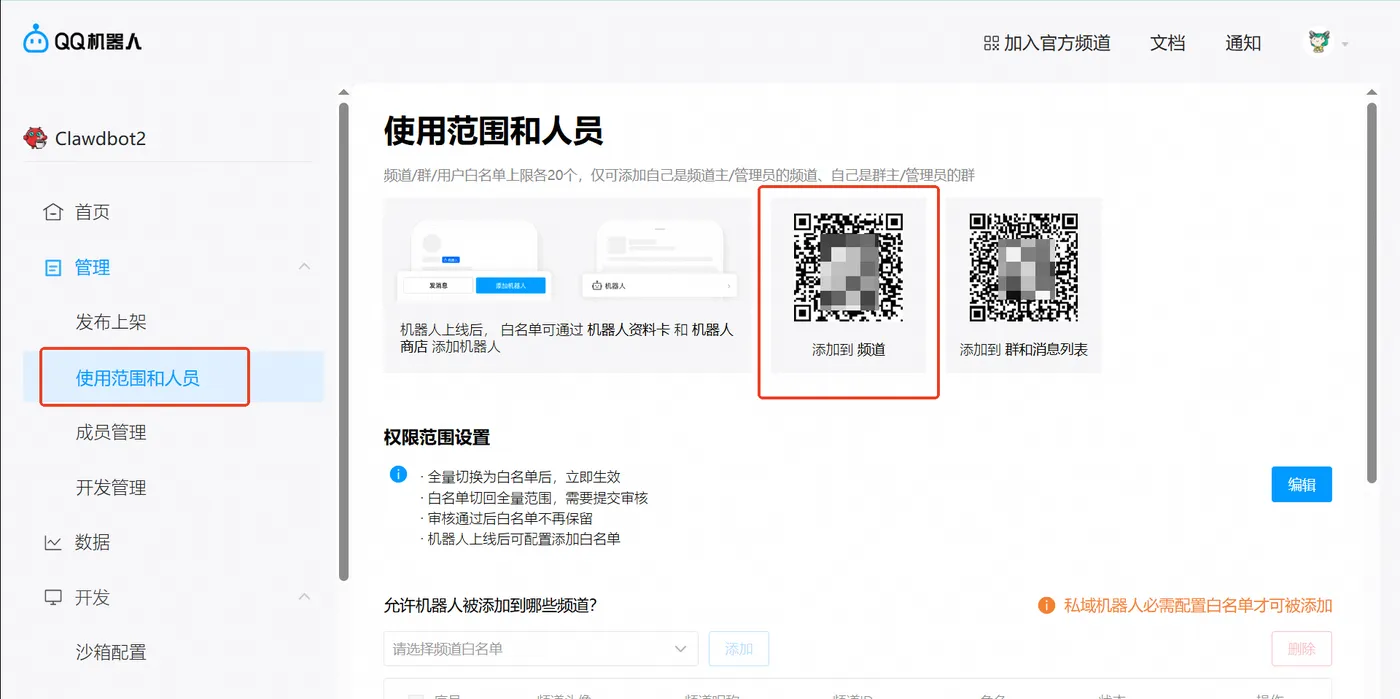Open the 请选择频道白名单 dropdown
Image resolution: width=1400 pixels, height=699 pixels.
pyautogui.click(x=541, y=649)
